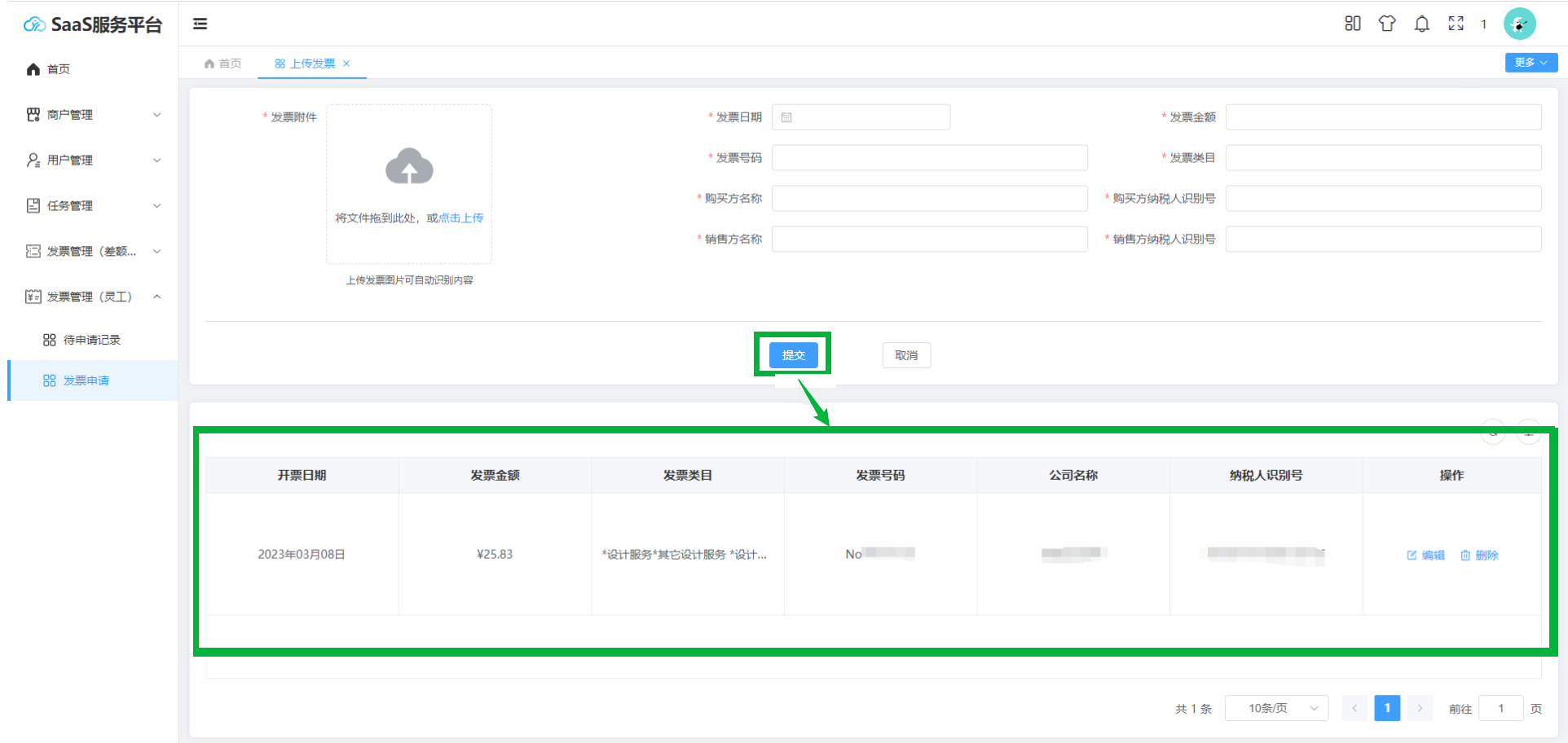Open the notification bell icon
The width and height of the screenshot is (1568, 743).
pos(1421,24)
